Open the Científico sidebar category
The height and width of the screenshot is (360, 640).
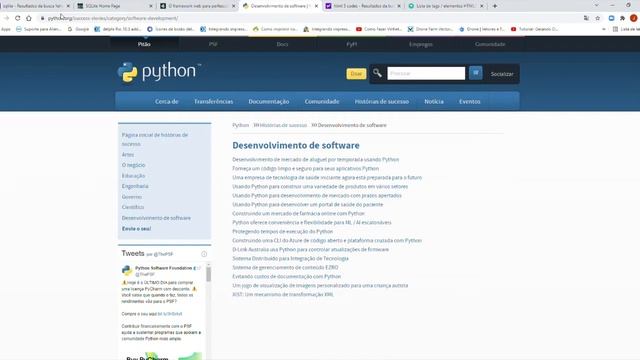pos(133,207)
